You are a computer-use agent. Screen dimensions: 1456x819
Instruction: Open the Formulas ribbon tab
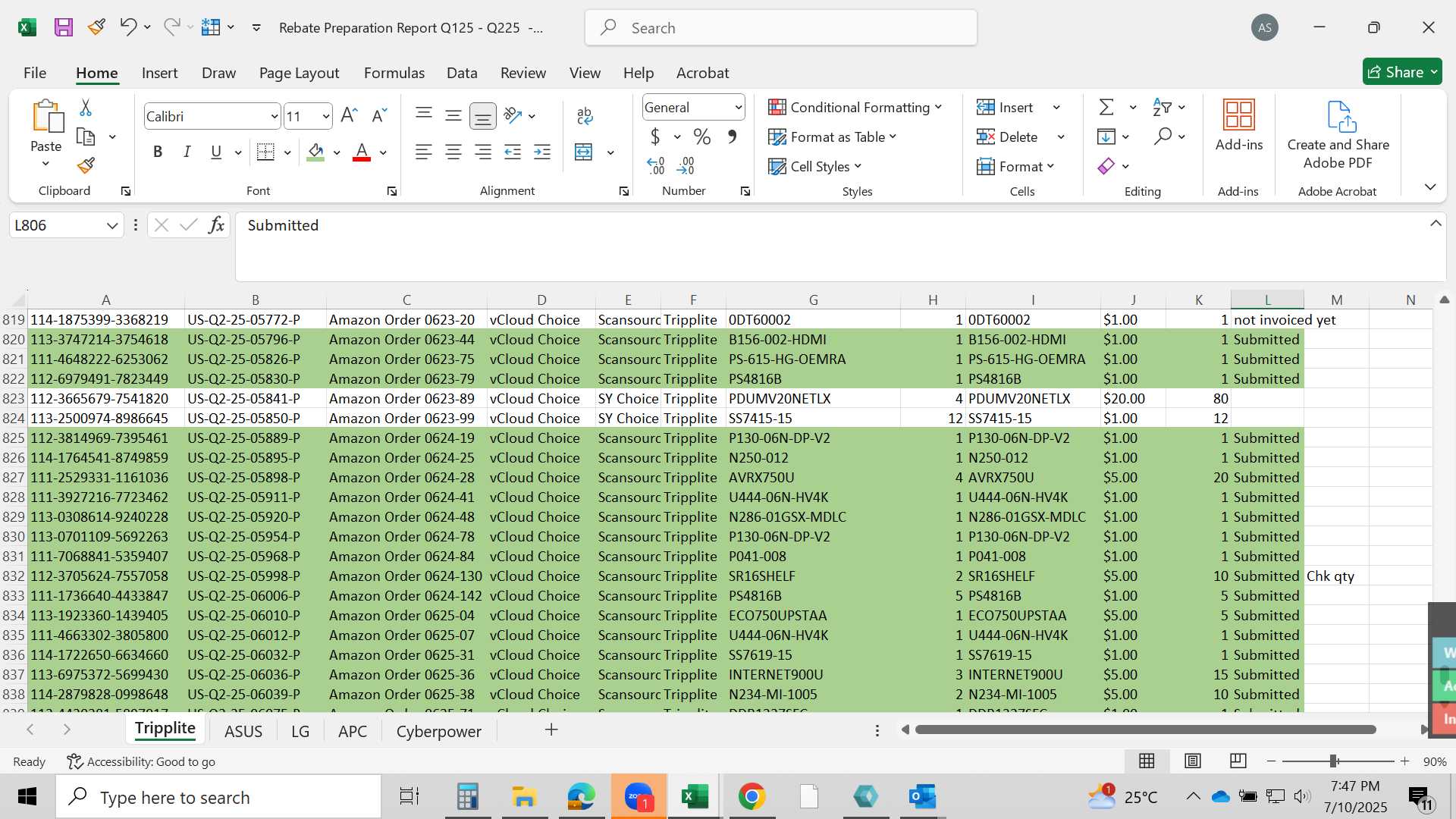click(394, 73)
